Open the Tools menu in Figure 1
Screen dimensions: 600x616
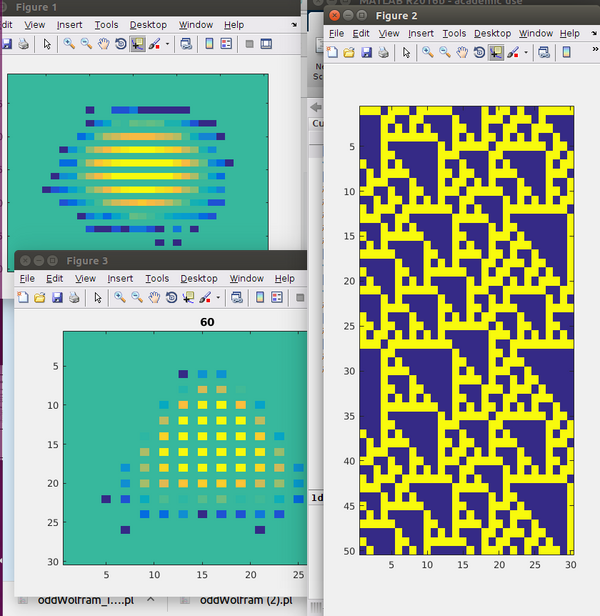click(x=106, y=25)
